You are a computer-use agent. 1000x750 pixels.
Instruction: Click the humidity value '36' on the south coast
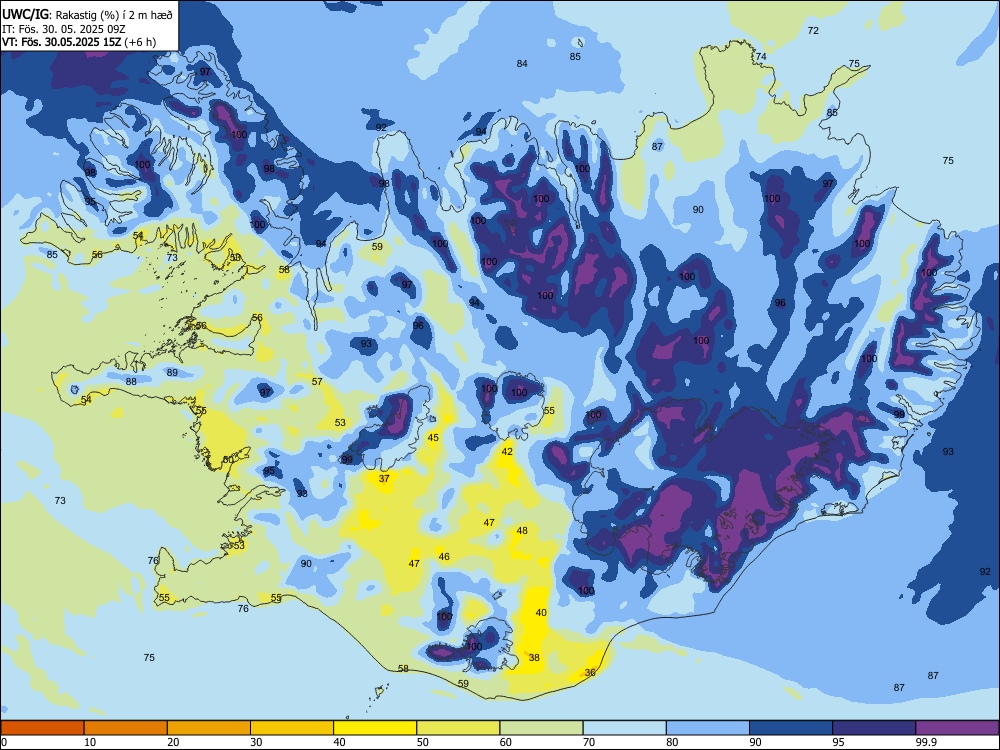tap(590, 673)
